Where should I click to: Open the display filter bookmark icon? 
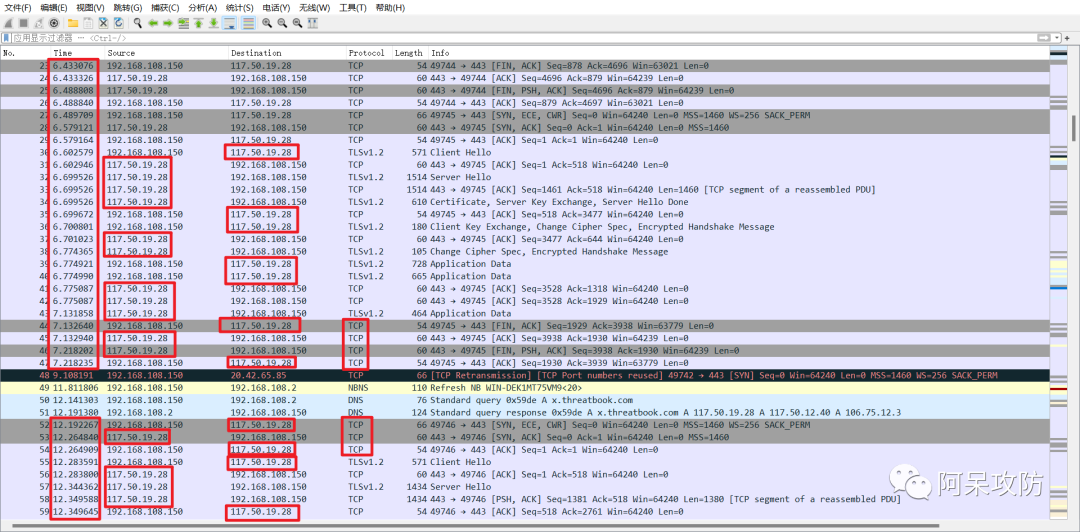6,38
